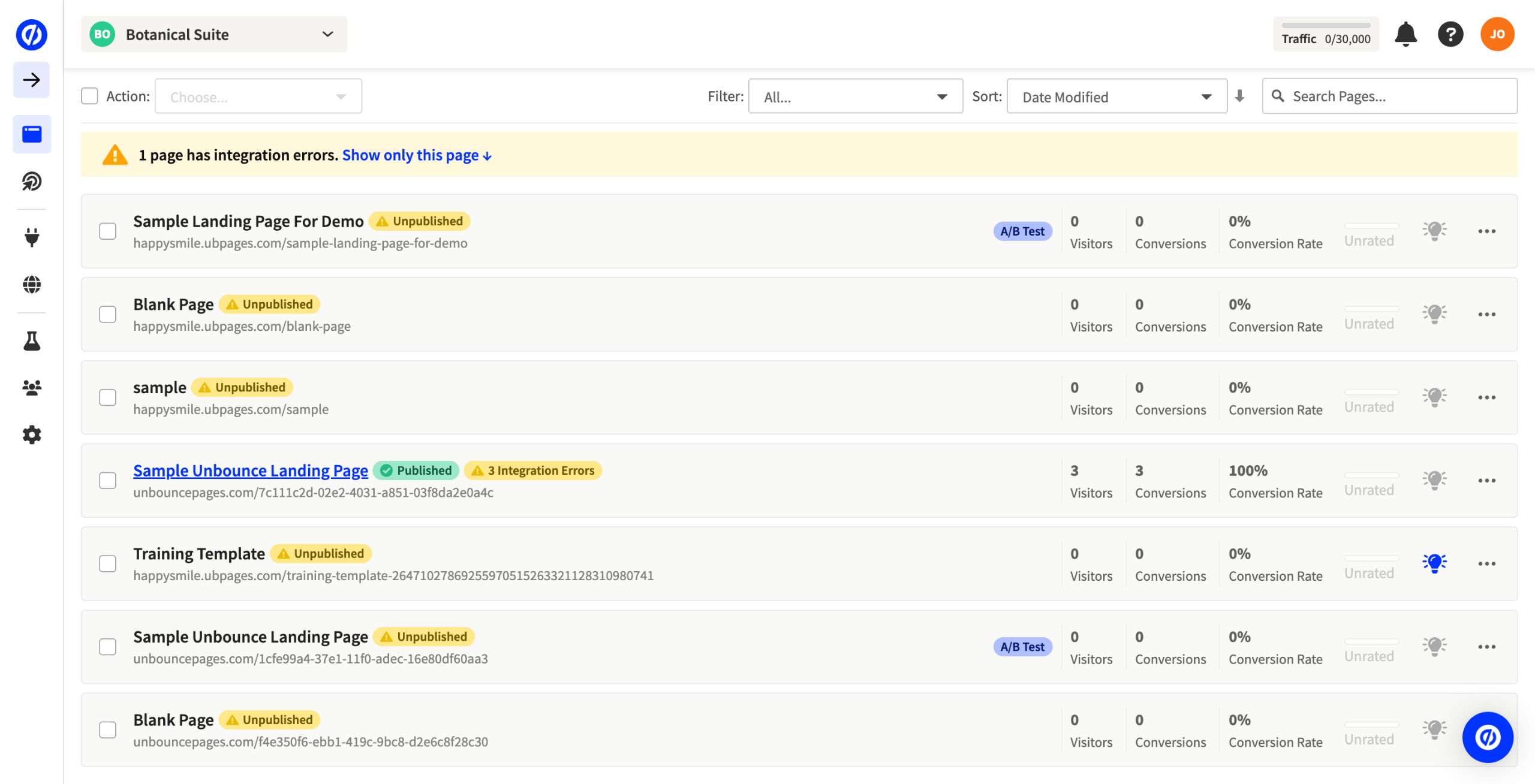The height and width of the screenshot is (784, 1535).
Task: Open the Filter All dropdown
Action: pyautogui.click(x=855, y=96)
